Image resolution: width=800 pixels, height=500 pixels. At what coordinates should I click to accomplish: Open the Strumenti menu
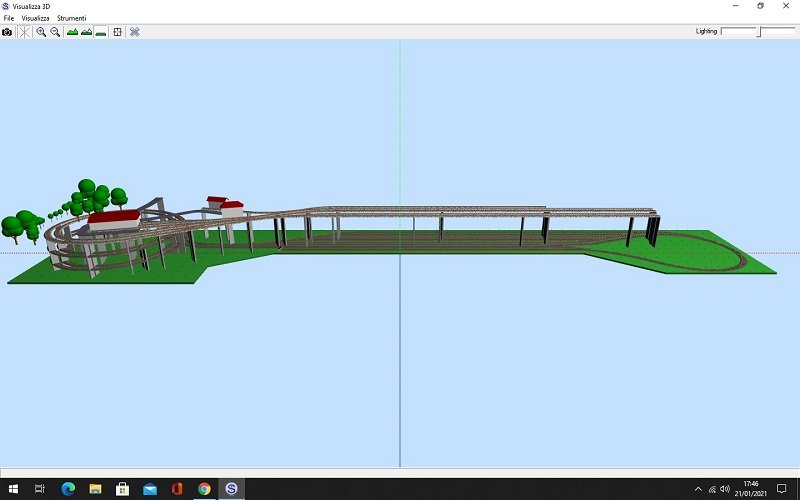[x=71, y=19]
